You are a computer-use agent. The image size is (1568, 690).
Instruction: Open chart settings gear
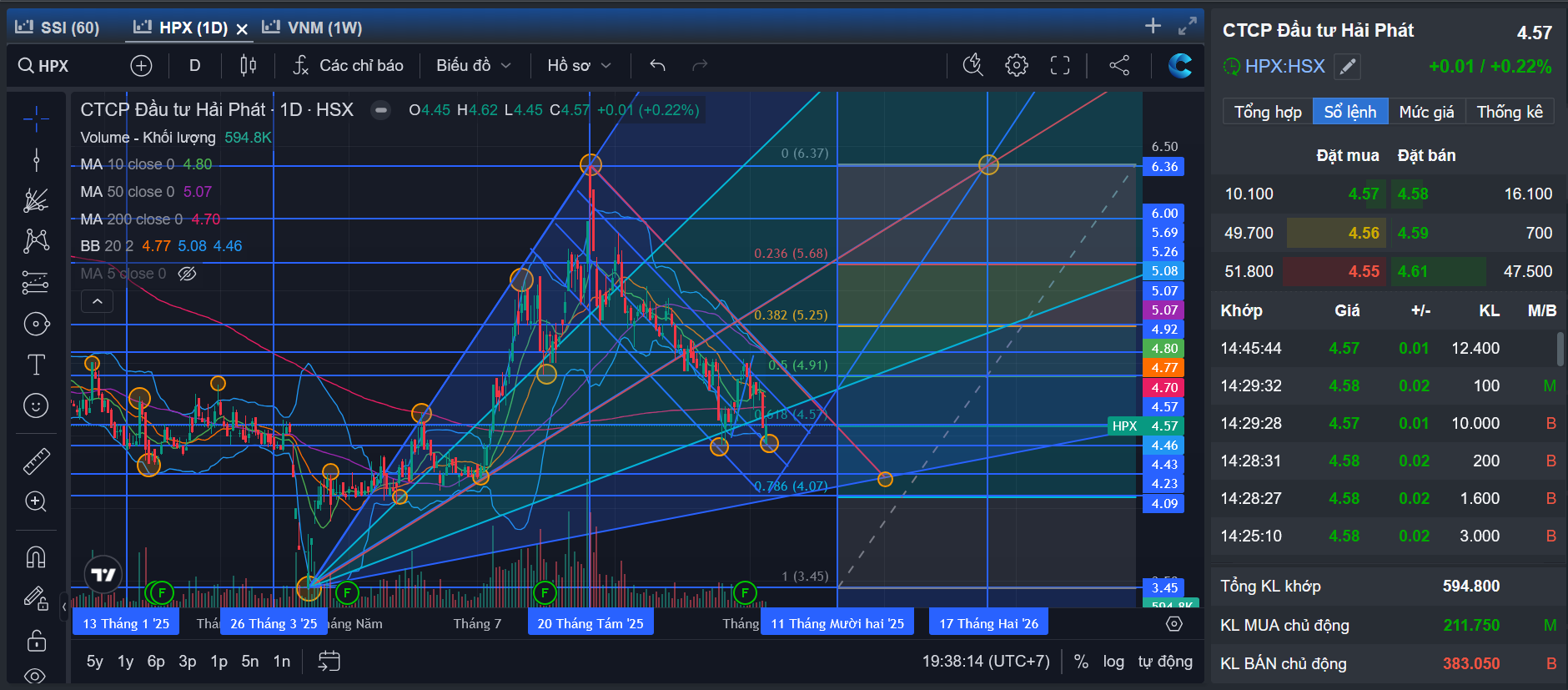click(x=1017, y=65)
